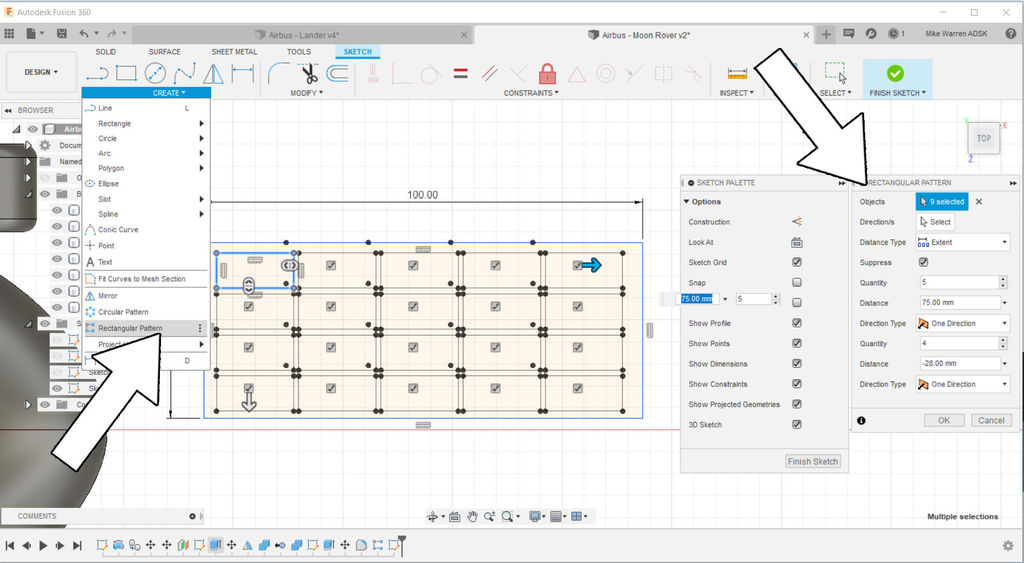This screenshot has height=563, width=1024.
Task: Select the Trim scissors tool
Action: coord(309,73)
